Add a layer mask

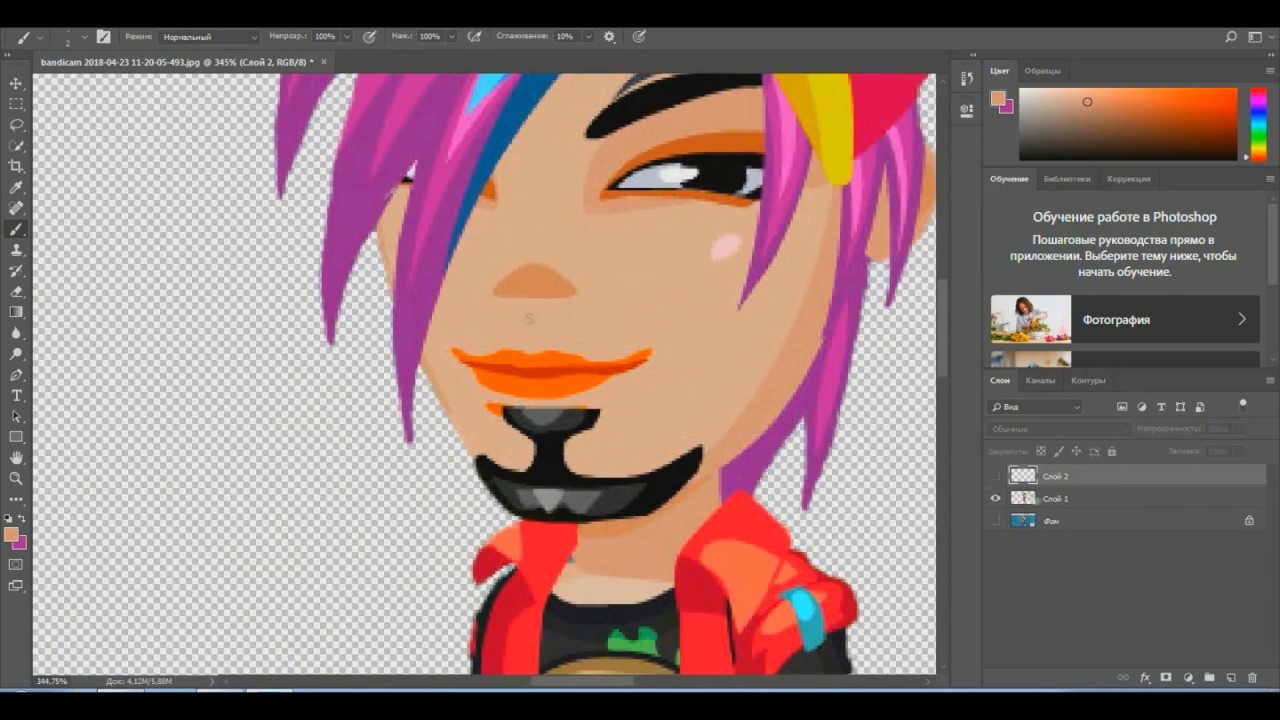pyautogui.click(x=1166, y=678)
